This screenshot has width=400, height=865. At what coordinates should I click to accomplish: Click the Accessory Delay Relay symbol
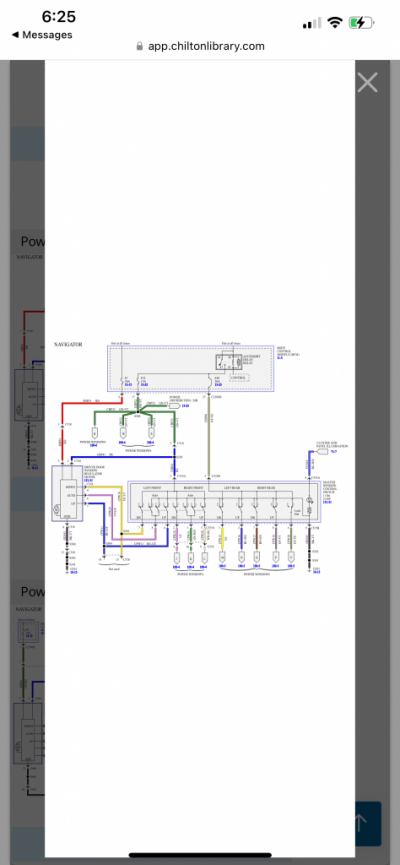pyautogui.click(x=228, y=361)
